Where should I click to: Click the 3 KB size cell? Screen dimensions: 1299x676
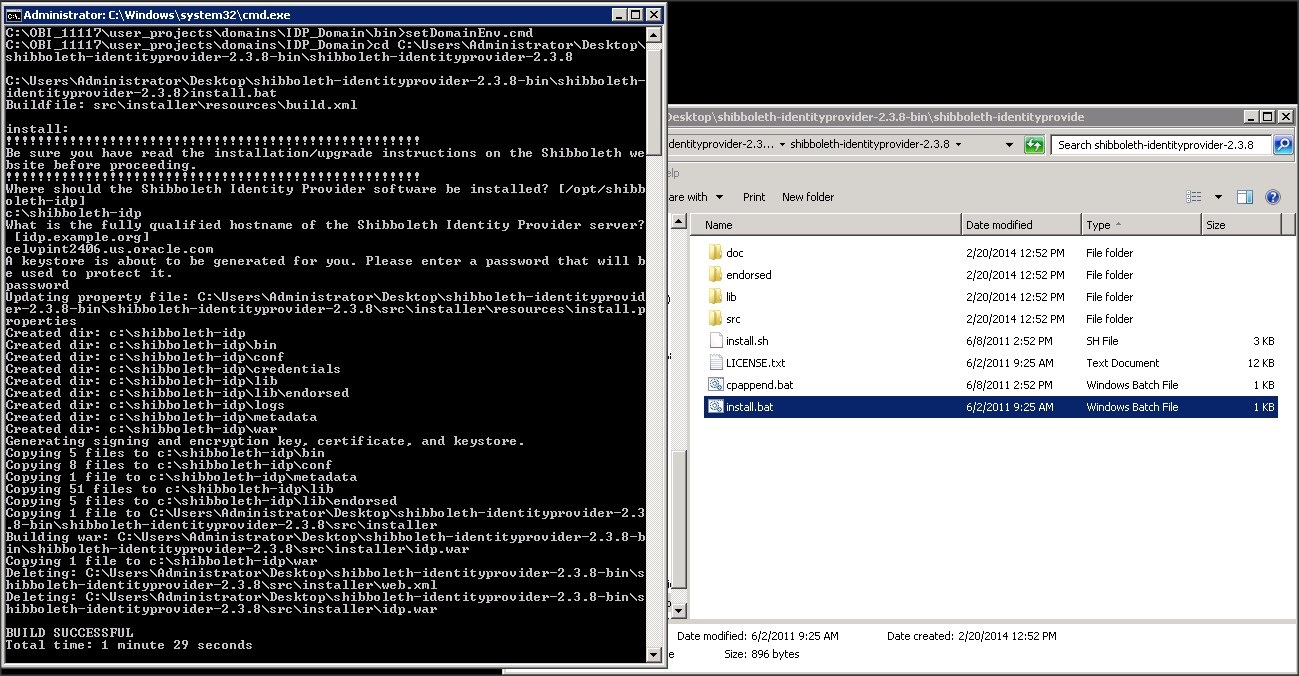[x=1265, y=341]
